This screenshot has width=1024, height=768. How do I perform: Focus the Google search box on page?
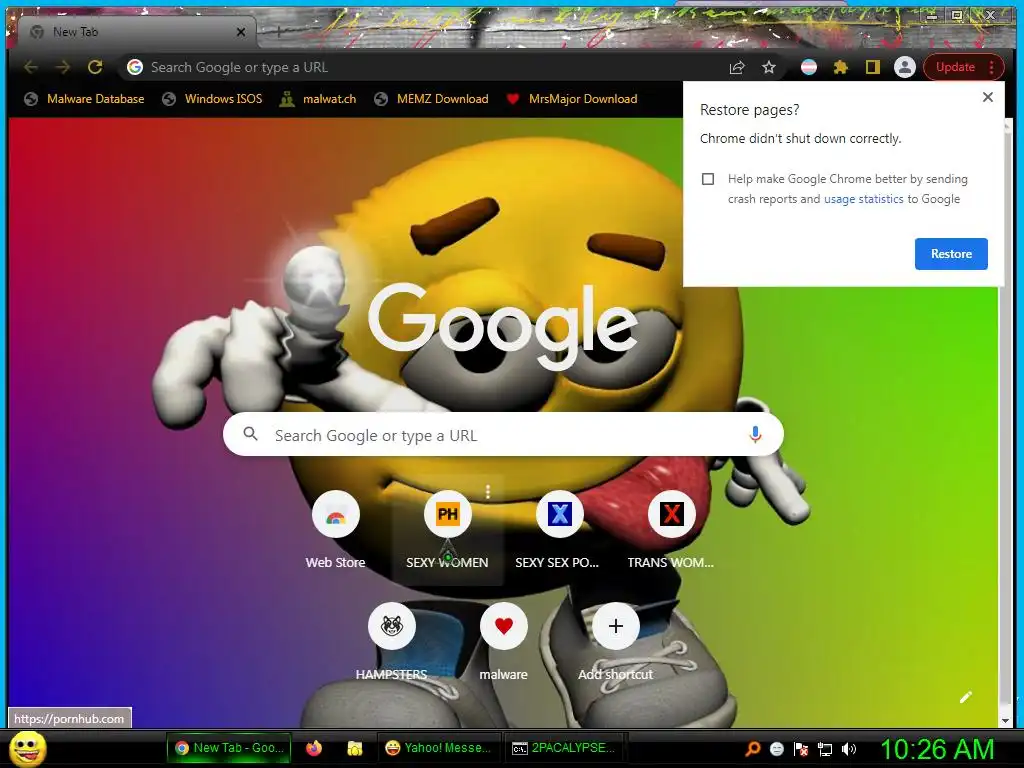503,434
